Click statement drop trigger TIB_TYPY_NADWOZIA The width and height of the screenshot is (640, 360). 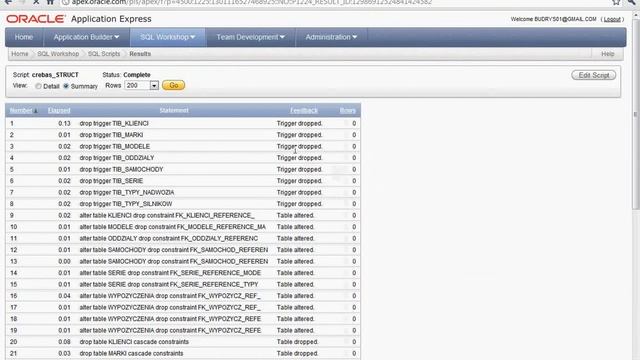tap(127, 192)
